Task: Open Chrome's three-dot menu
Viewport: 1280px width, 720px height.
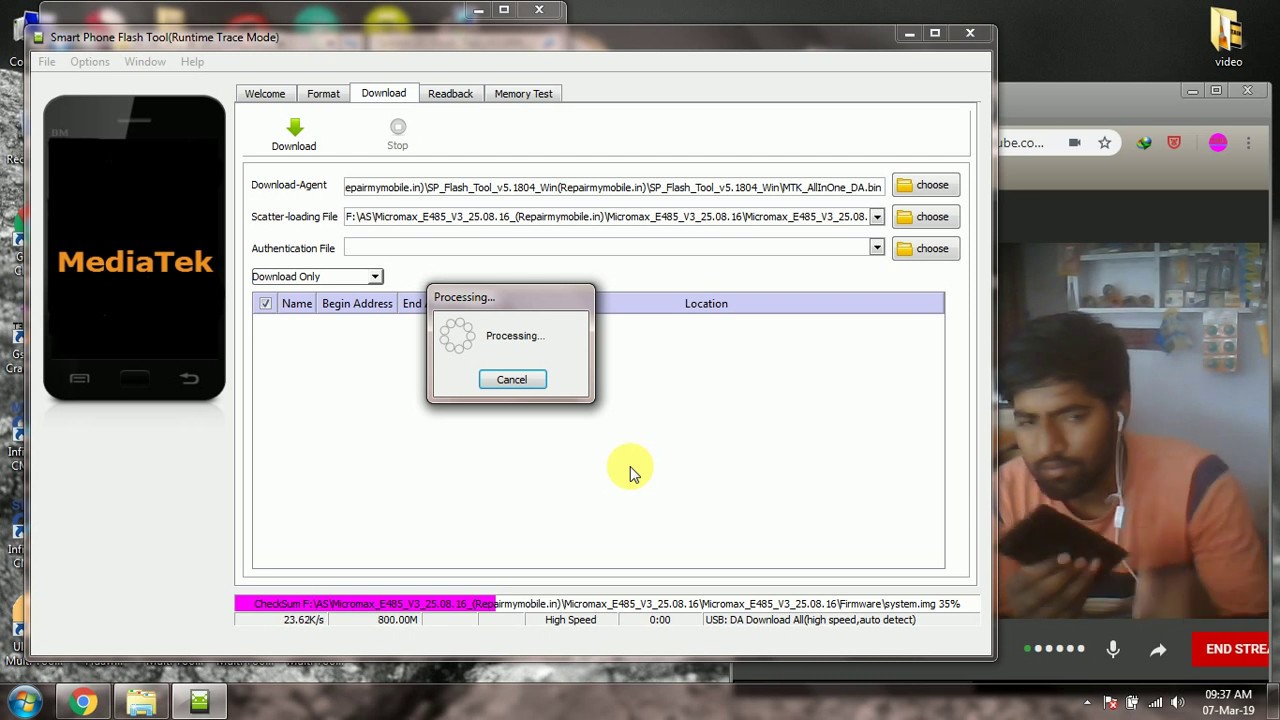Action: (x=1248, y=143)
